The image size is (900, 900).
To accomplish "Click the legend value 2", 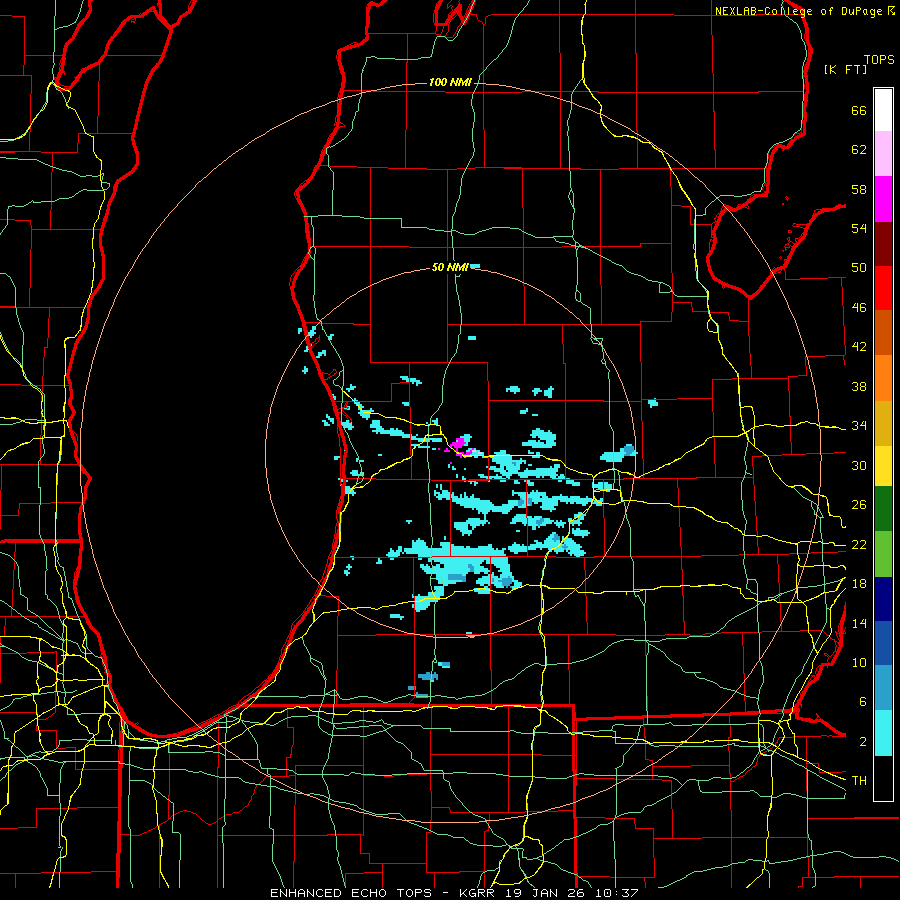I will tap(863, 742).
